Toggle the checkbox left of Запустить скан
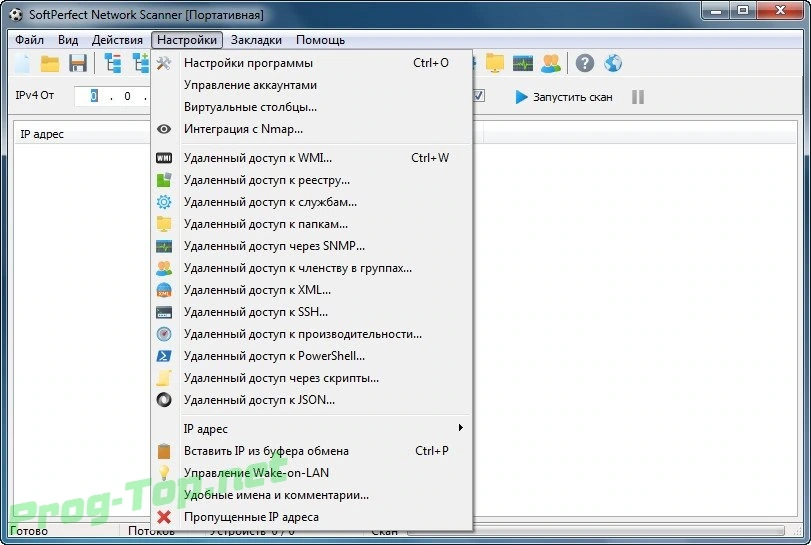 pos(479,96)
